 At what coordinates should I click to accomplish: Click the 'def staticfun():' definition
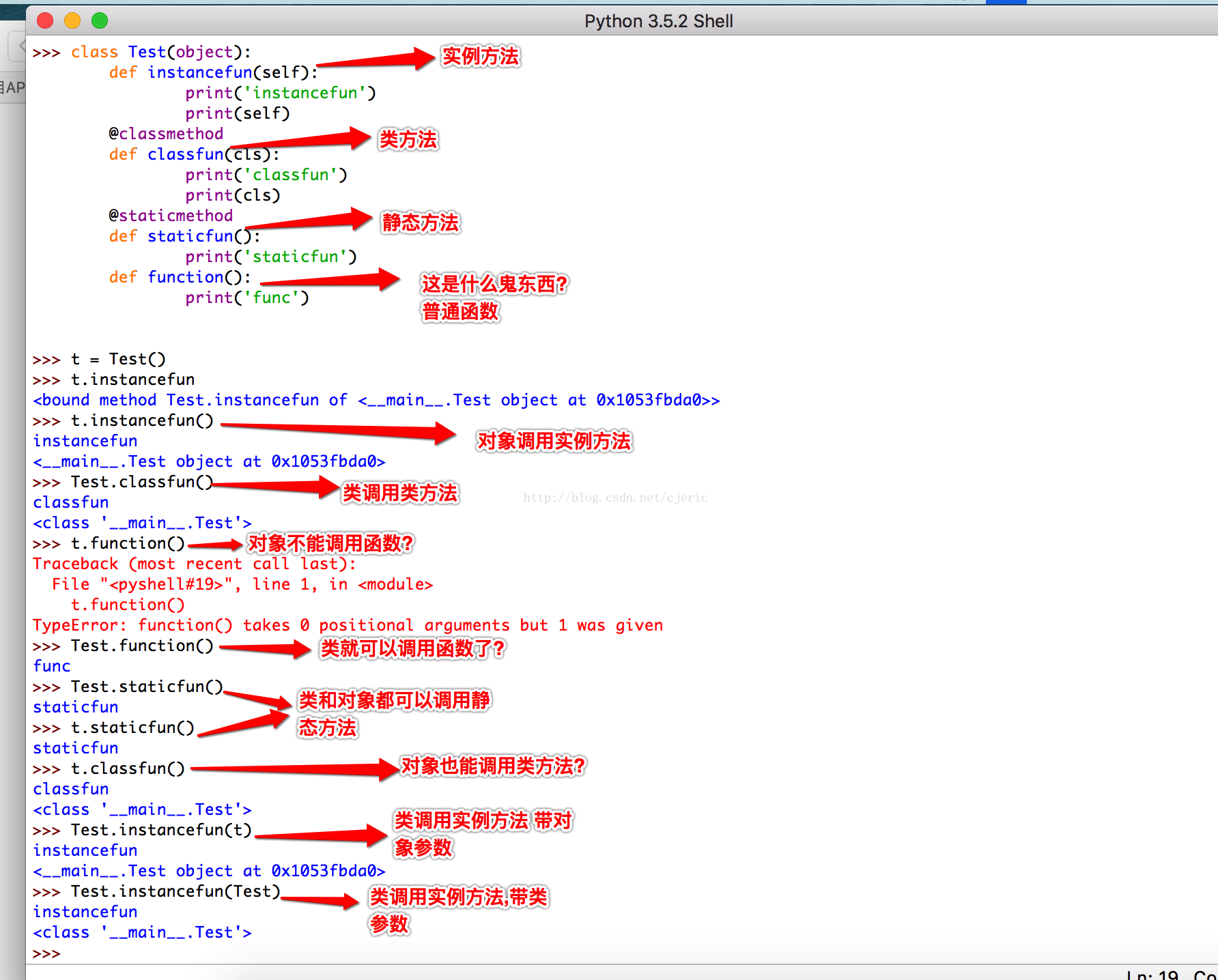pyautogui.click(x=185, y=236)
